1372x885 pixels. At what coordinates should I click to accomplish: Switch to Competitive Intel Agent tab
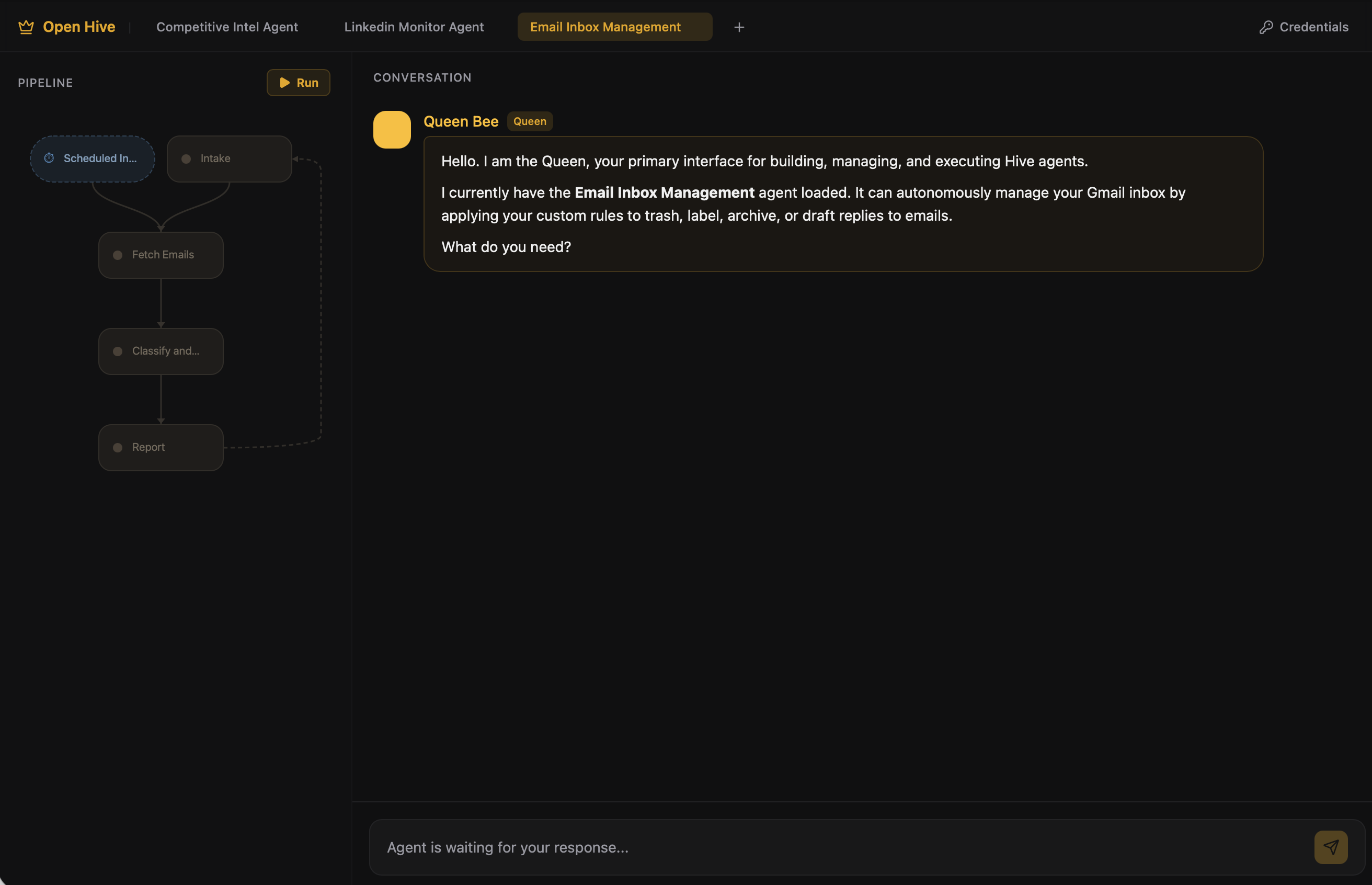tap(227, 27)
